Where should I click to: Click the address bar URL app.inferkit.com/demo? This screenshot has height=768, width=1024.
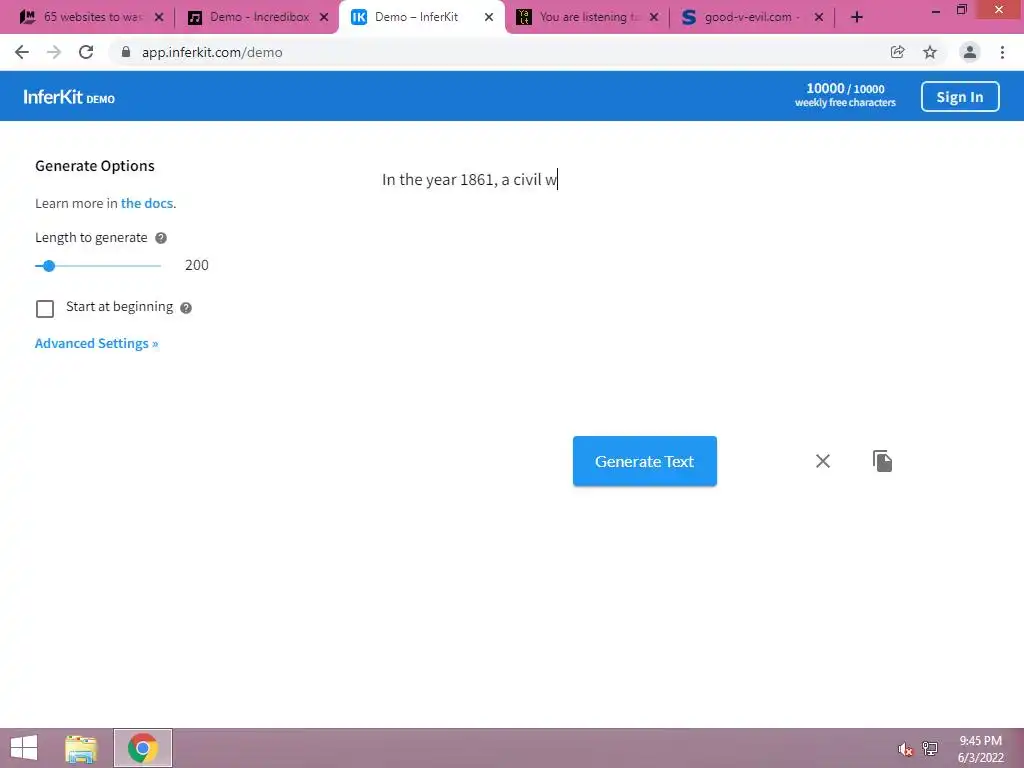pyautogui.click(x=212, y=52)
